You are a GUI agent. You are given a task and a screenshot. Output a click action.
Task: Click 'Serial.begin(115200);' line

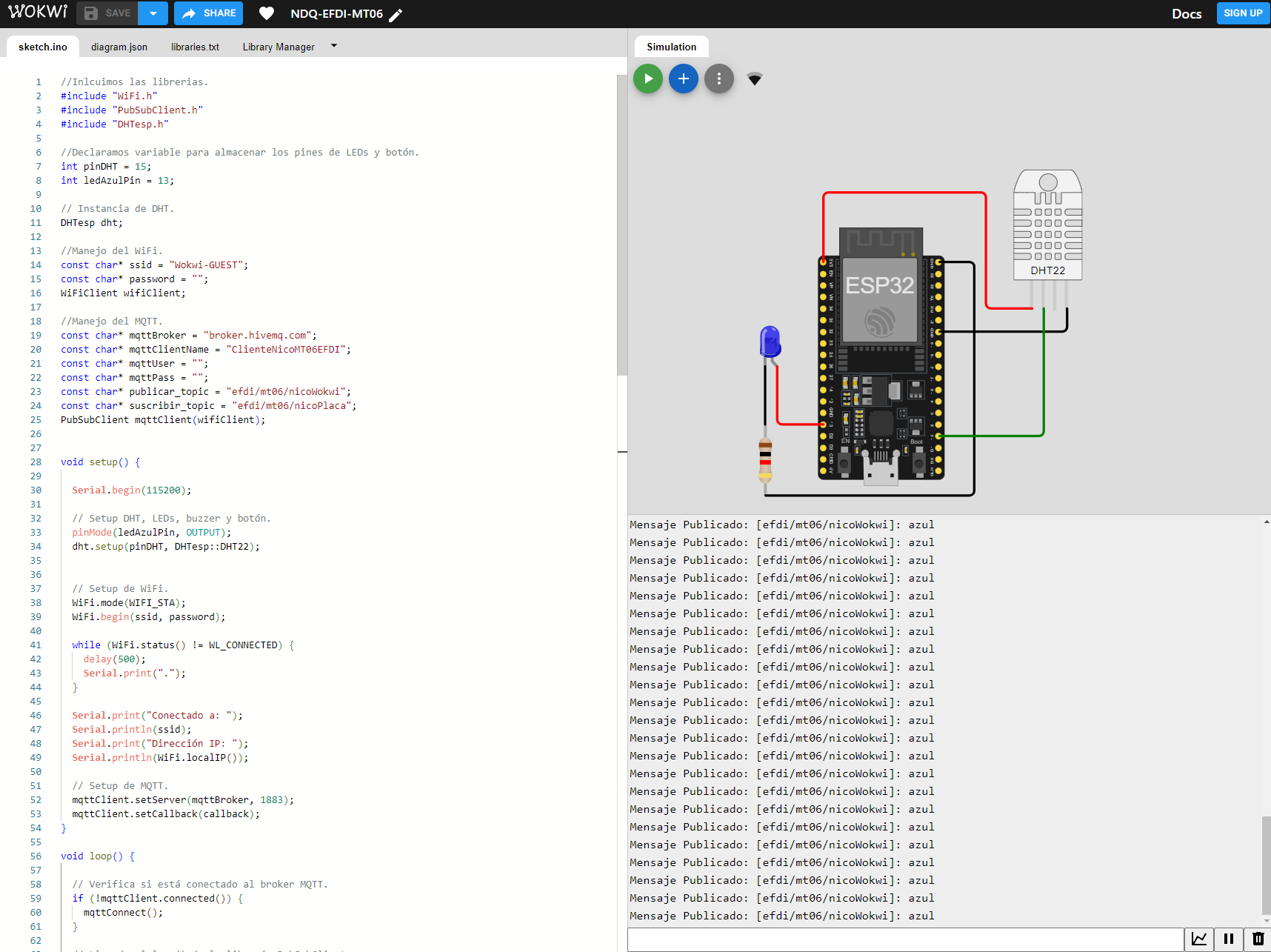132,490
